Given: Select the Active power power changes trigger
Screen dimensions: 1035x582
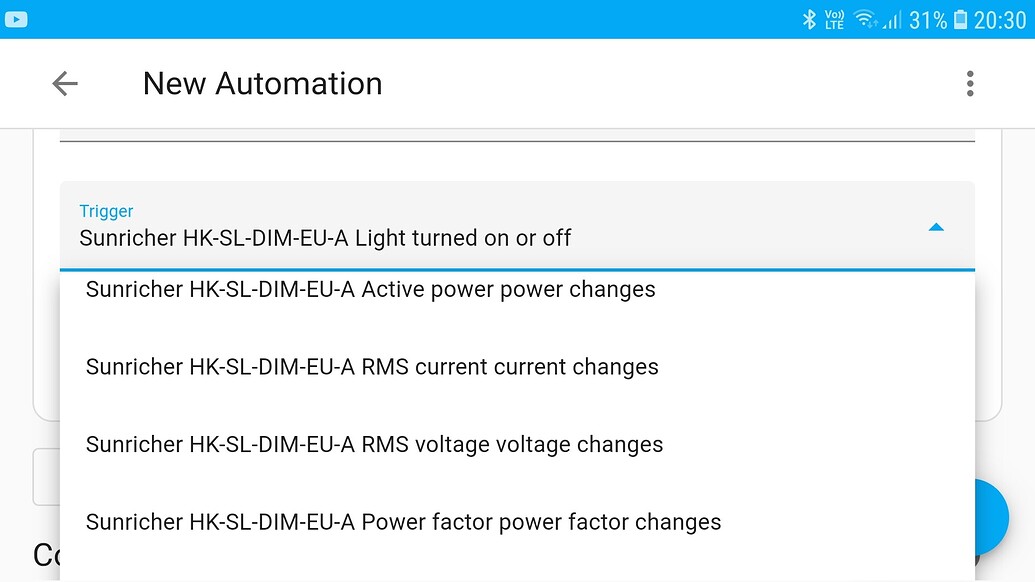Looking at the screenshot, I should tap(372, 289).
